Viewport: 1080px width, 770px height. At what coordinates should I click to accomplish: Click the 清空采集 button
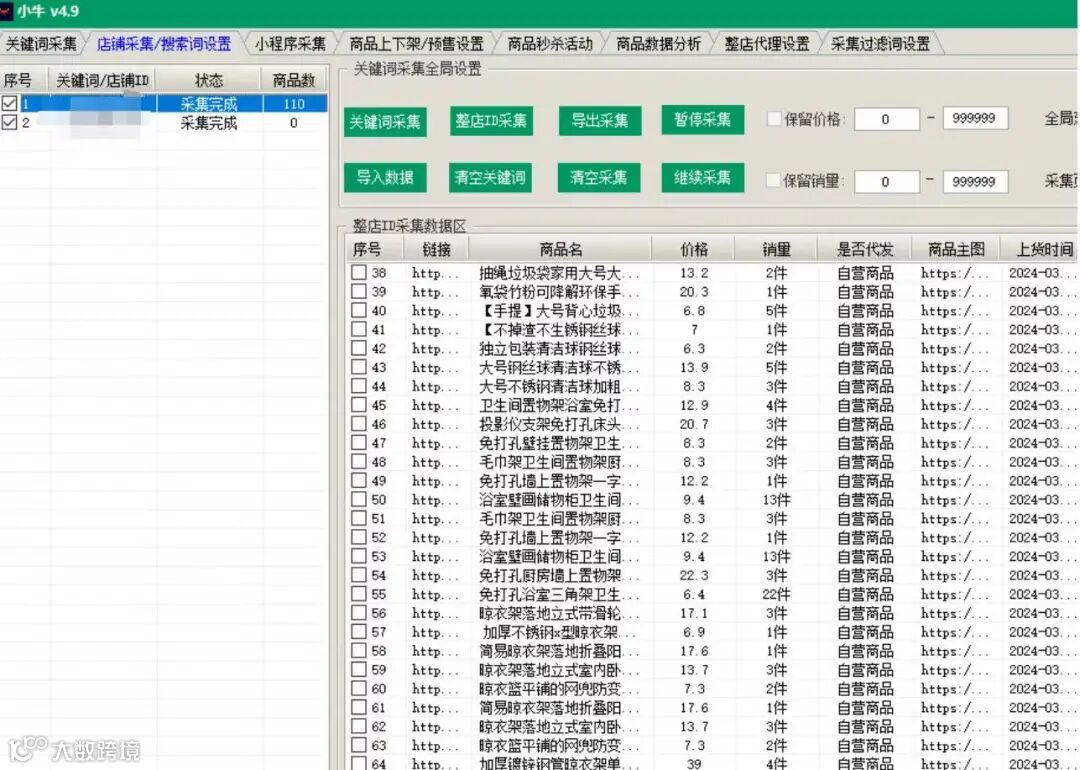tap(599, 178)
